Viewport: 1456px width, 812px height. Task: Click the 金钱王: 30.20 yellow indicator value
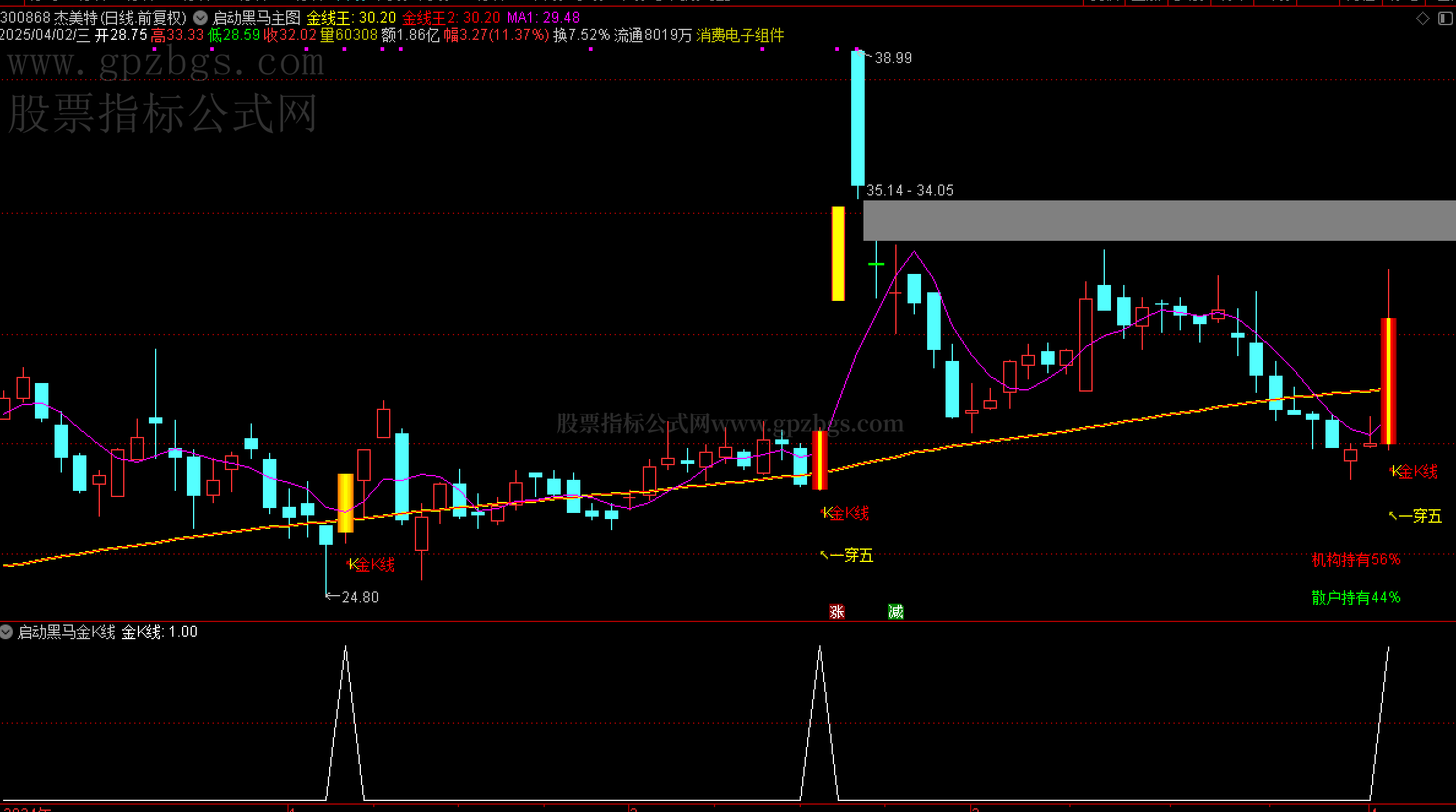(x=351, y=18)
